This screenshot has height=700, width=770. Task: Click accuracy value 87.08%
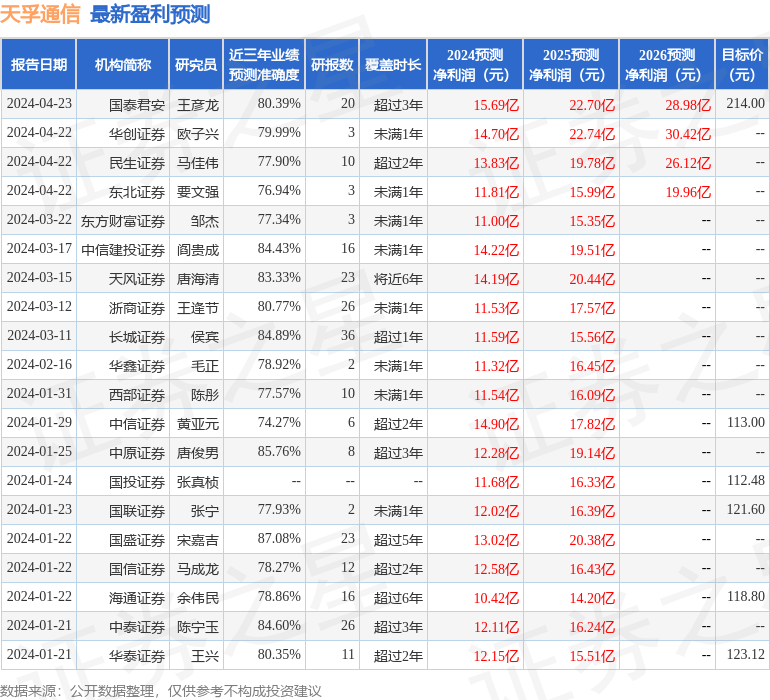[x=279, y=538]
